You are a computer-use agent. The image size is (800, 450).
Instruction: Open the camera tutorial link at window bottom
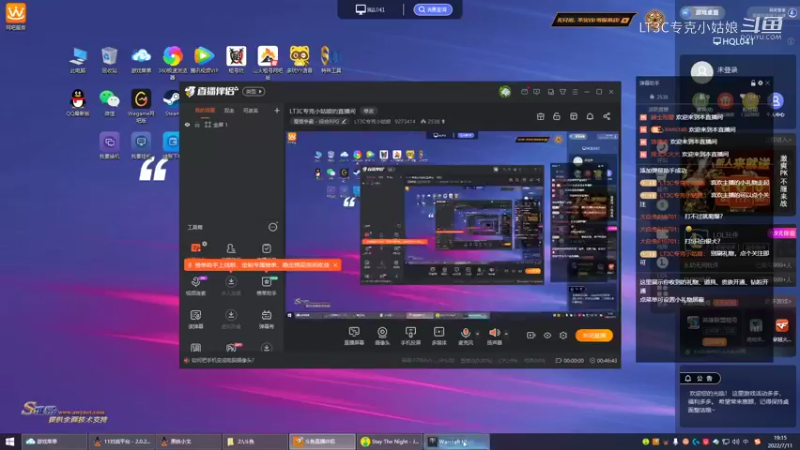click(x=222, y=360)
